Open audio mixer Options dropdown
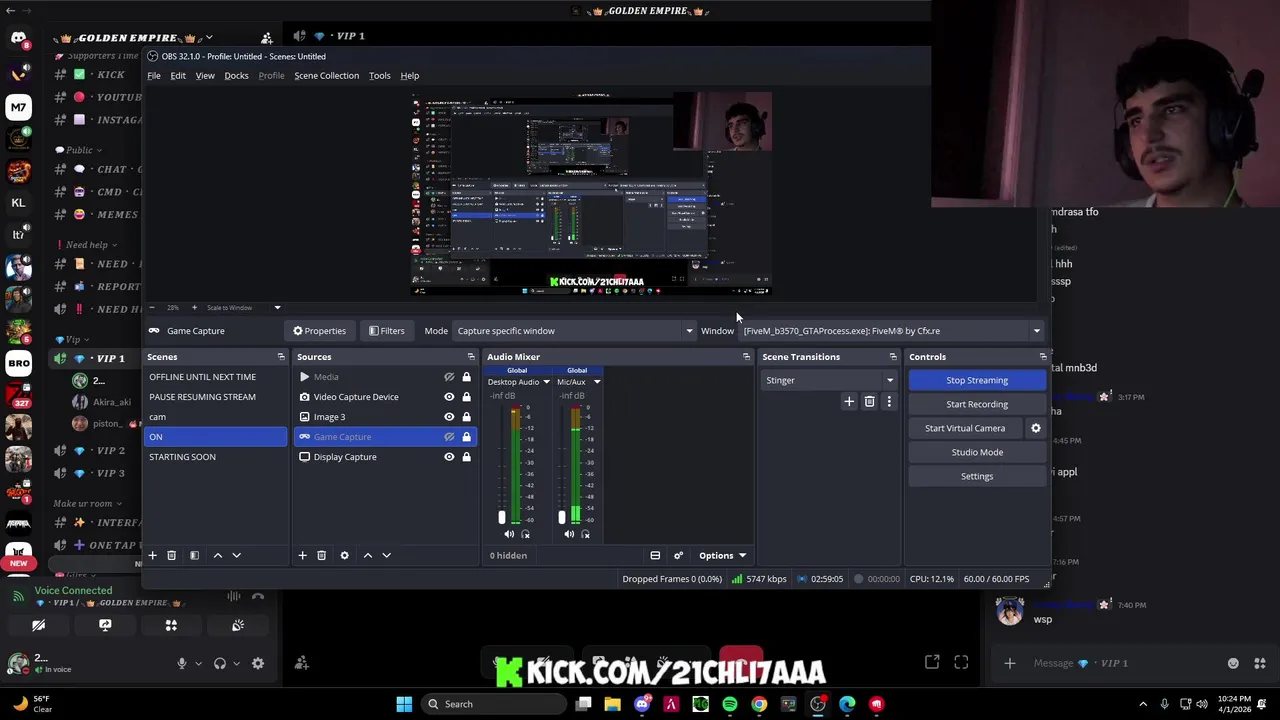 [722, 555]
